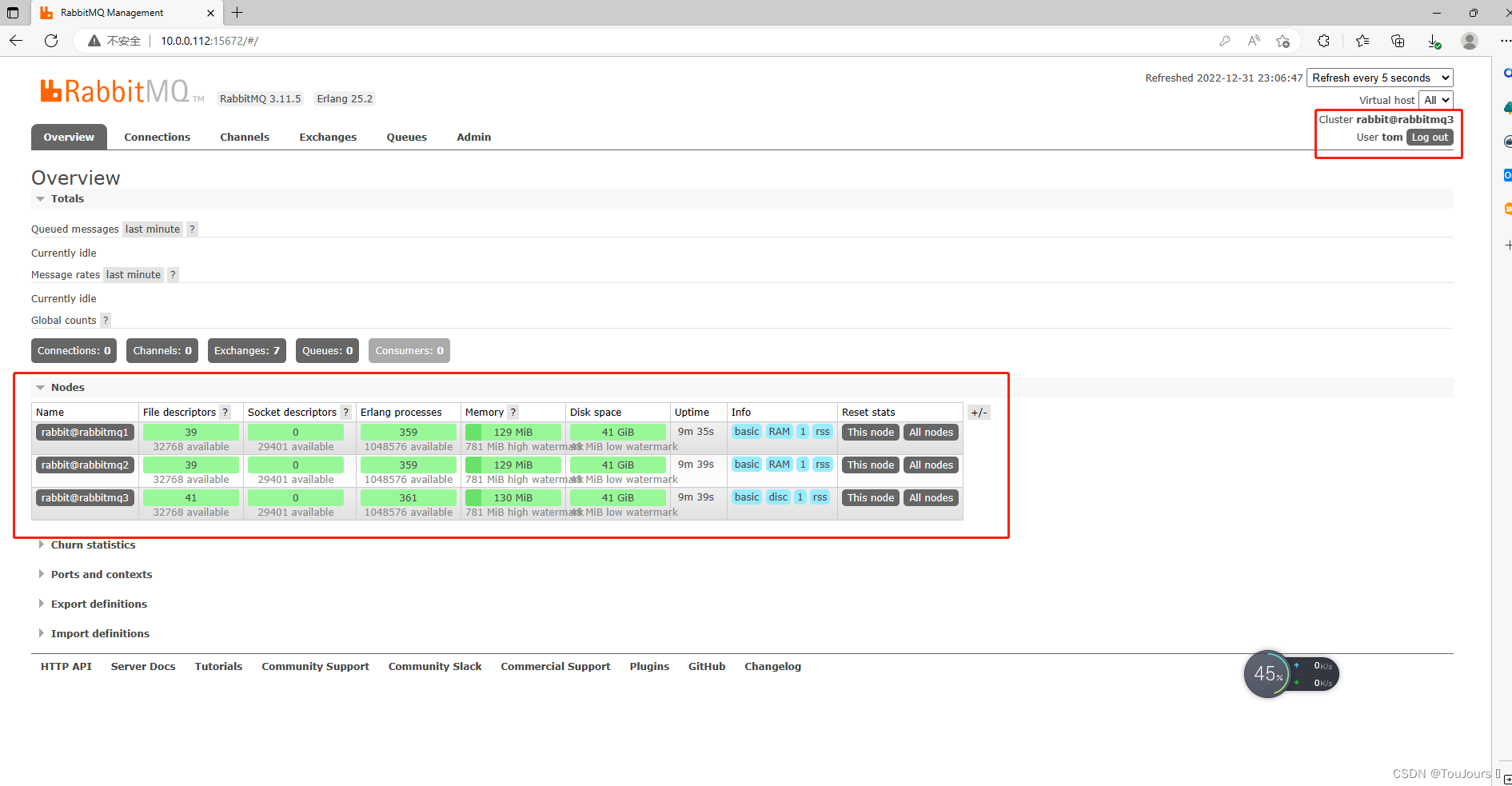1512x786 pixels.
Task: Open the Refresh every 5 seconds dropdown
Action: [x=1380, y=78]
